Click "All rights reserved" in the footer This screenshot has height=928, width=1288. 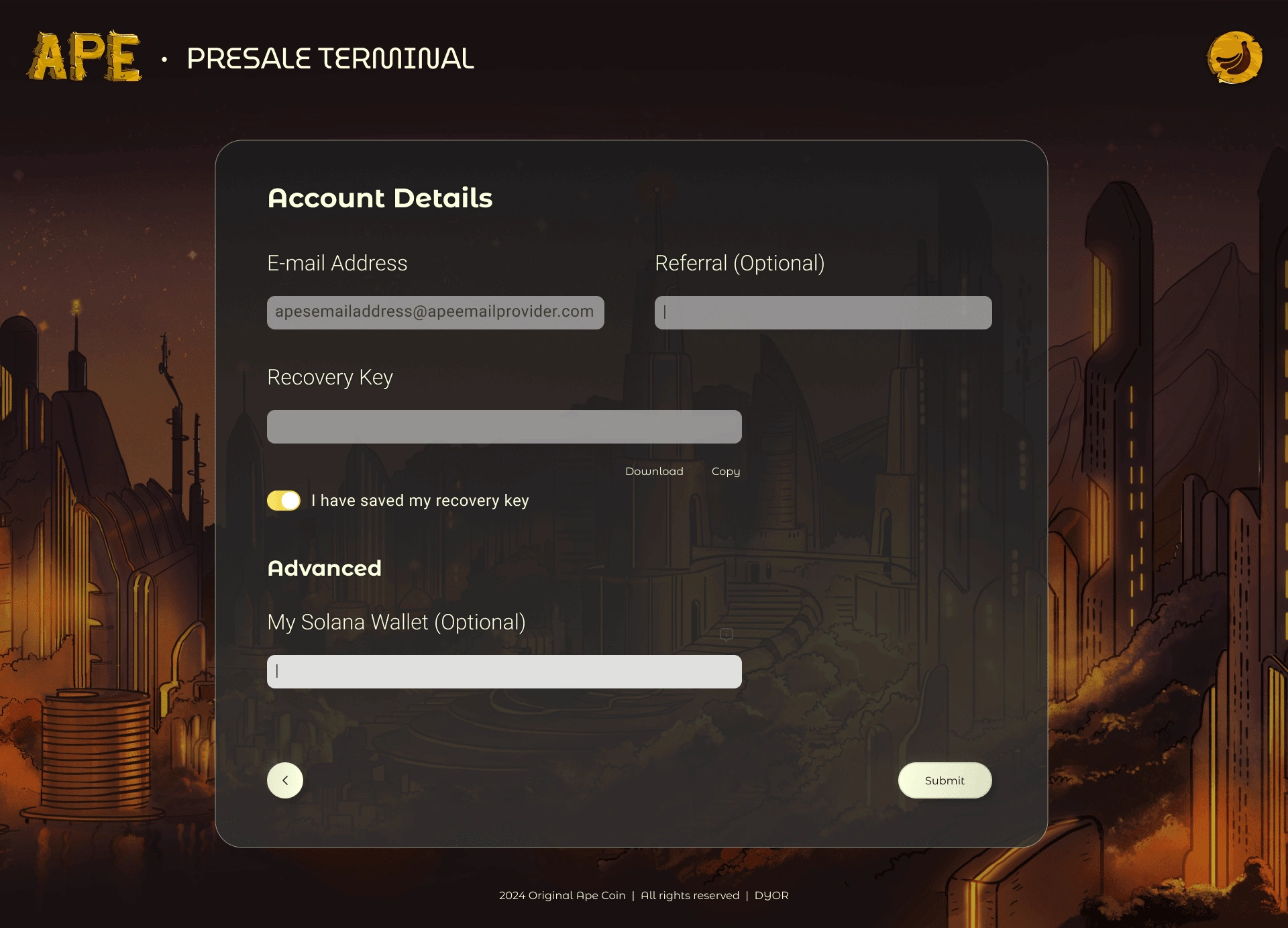point(690,896)
